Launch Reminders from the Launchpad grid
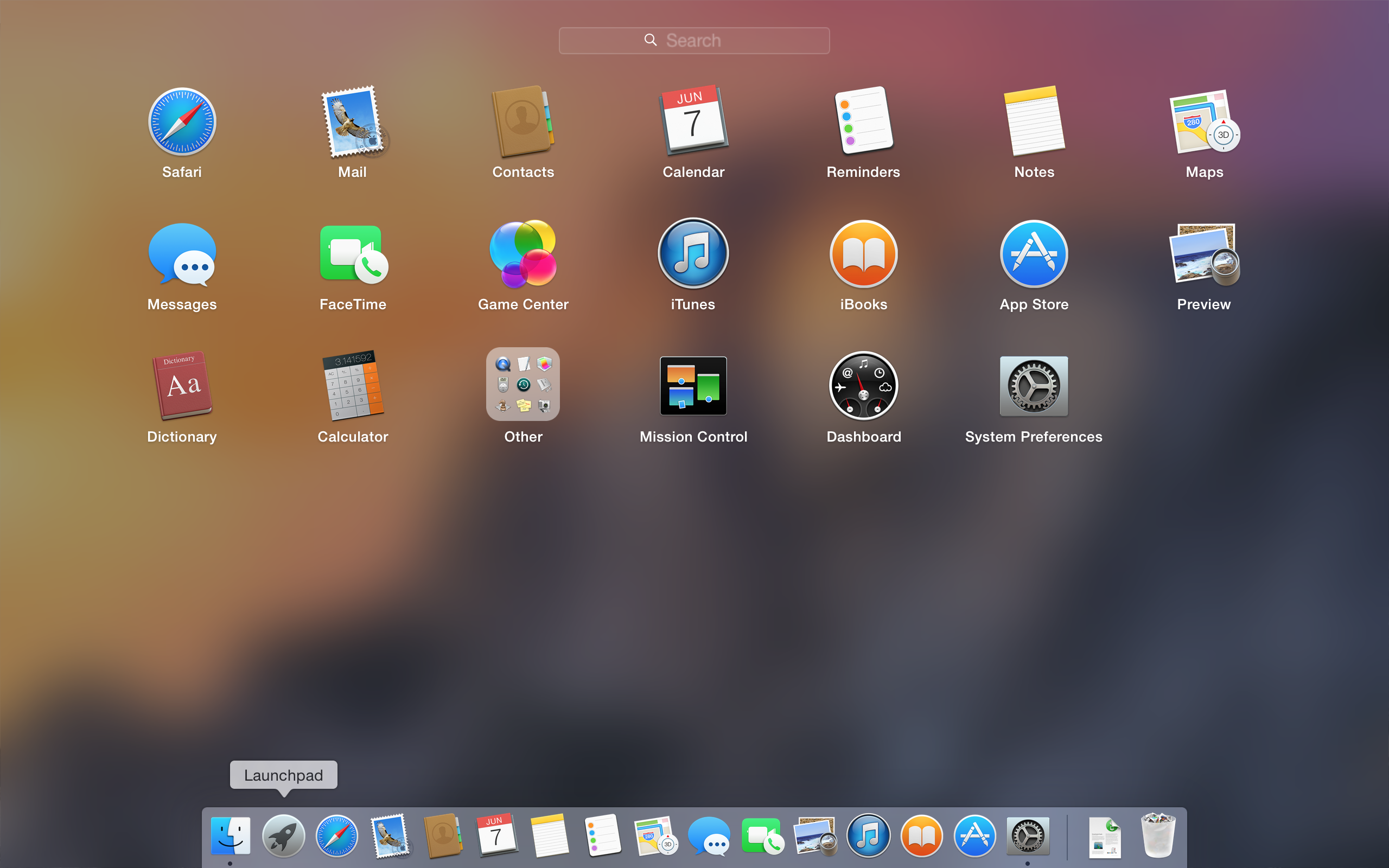The width and height of the screenshot is (1389, 868). 864,120
